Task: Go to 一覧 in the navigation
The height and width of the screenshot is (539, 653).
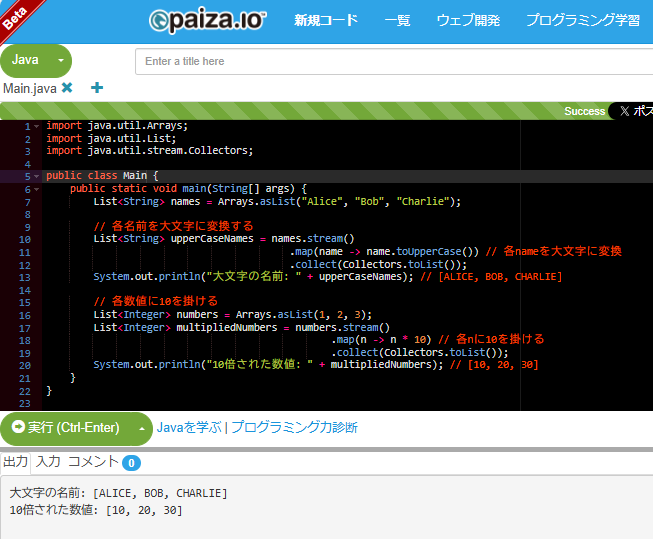Action: [397, 20]
